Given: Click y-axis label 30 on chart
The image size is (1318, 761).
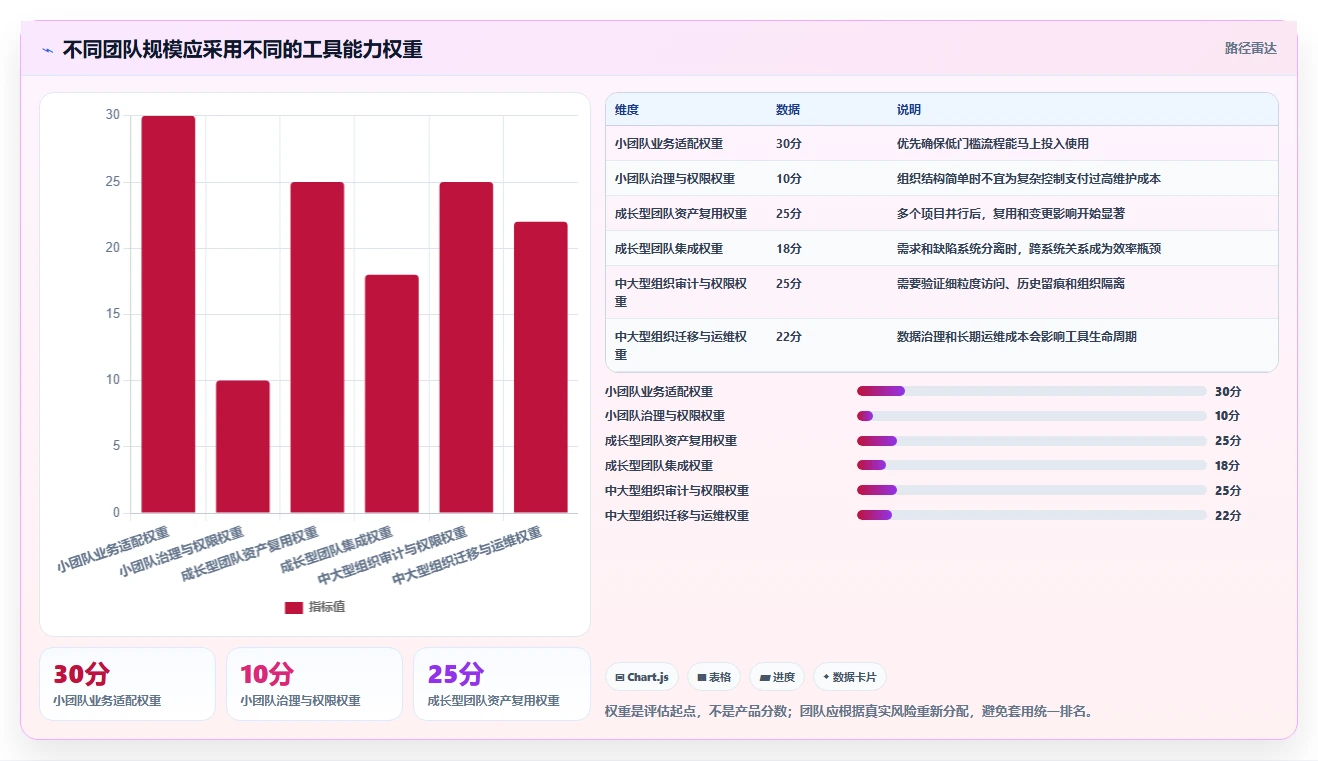Looking at the screenshot, I should (112, 116).
